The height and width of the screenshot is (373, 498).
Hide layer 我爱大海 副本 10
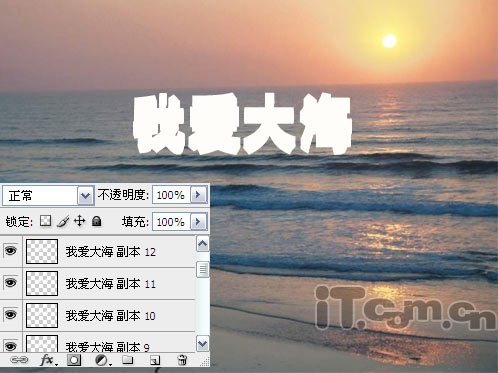coord(11,315)
